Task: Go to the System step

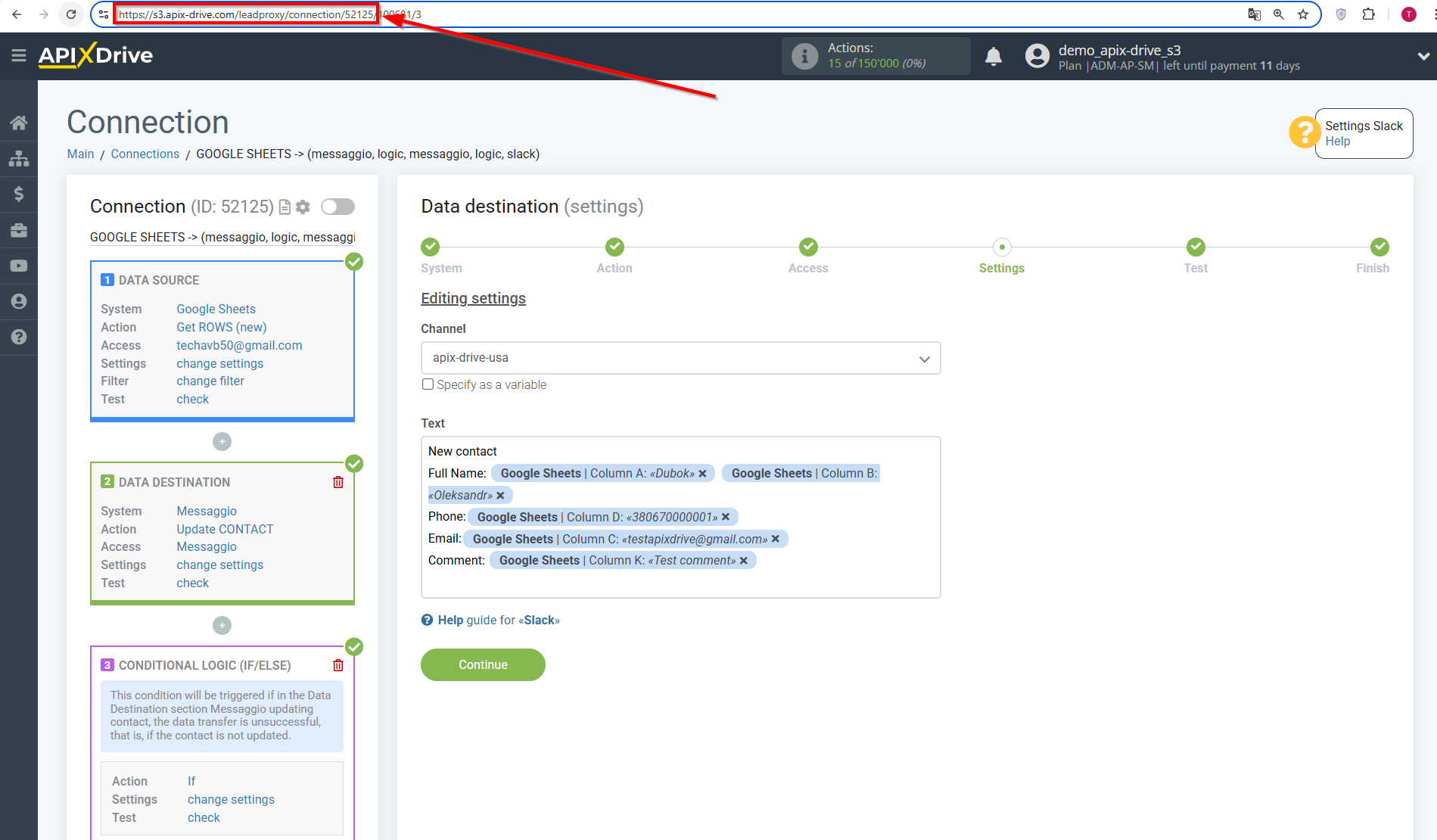Action: pyautogui.click(x=431, y=247)
